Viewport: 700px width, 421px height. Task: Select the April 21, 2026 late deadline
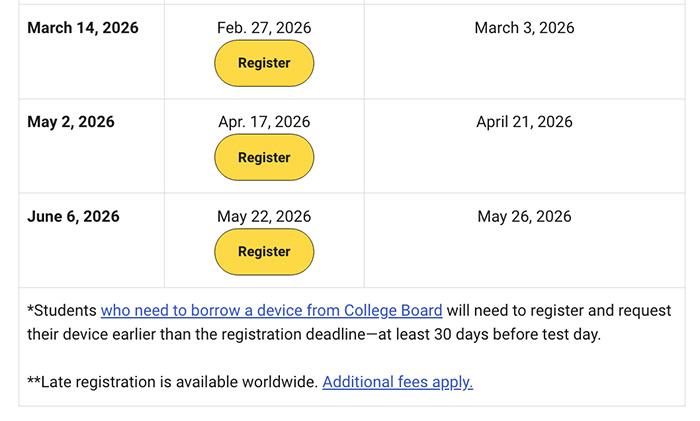coord(524,122)
